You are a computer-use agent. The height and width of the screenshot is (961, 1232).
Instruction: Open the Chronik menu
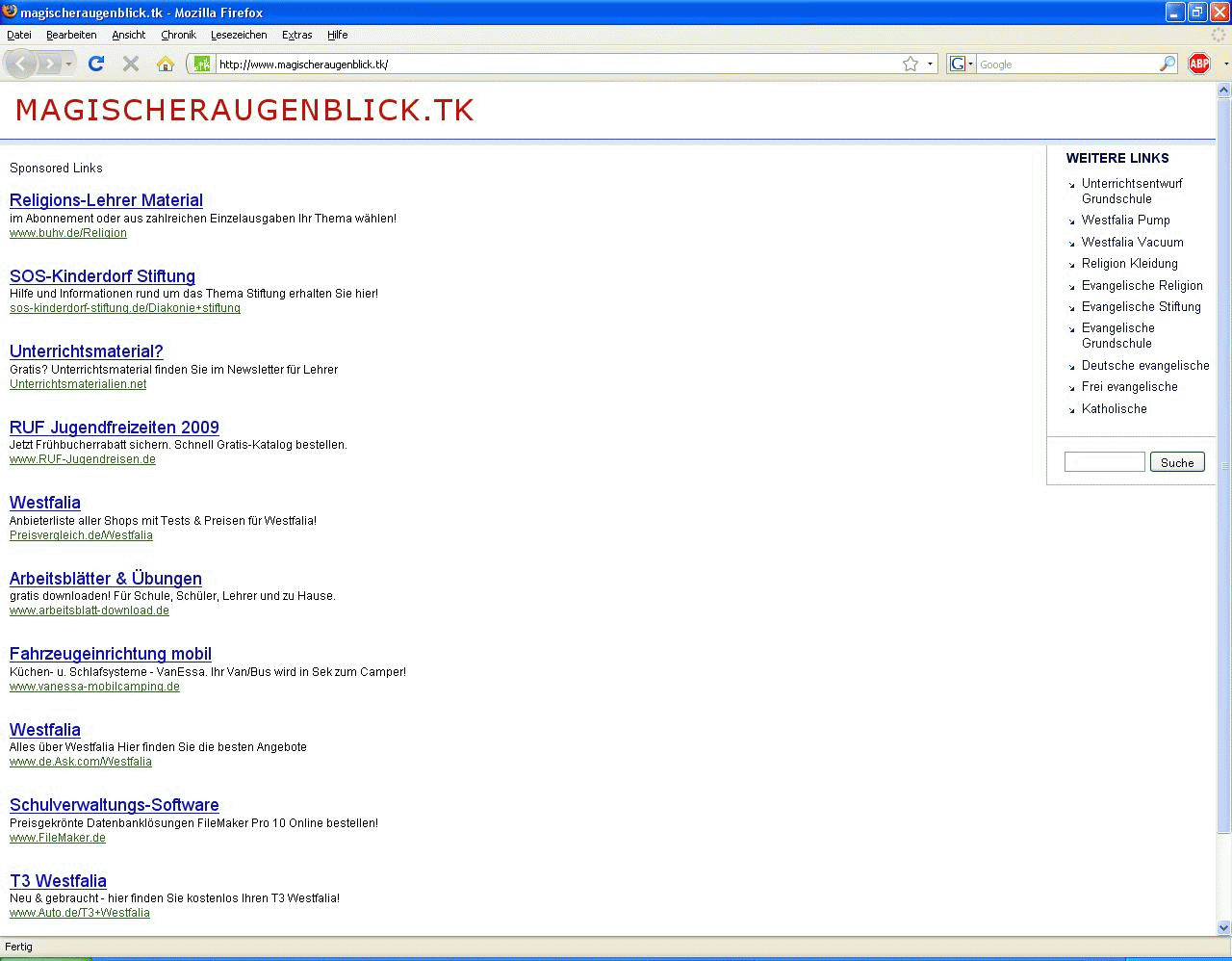tap(178, 35)
